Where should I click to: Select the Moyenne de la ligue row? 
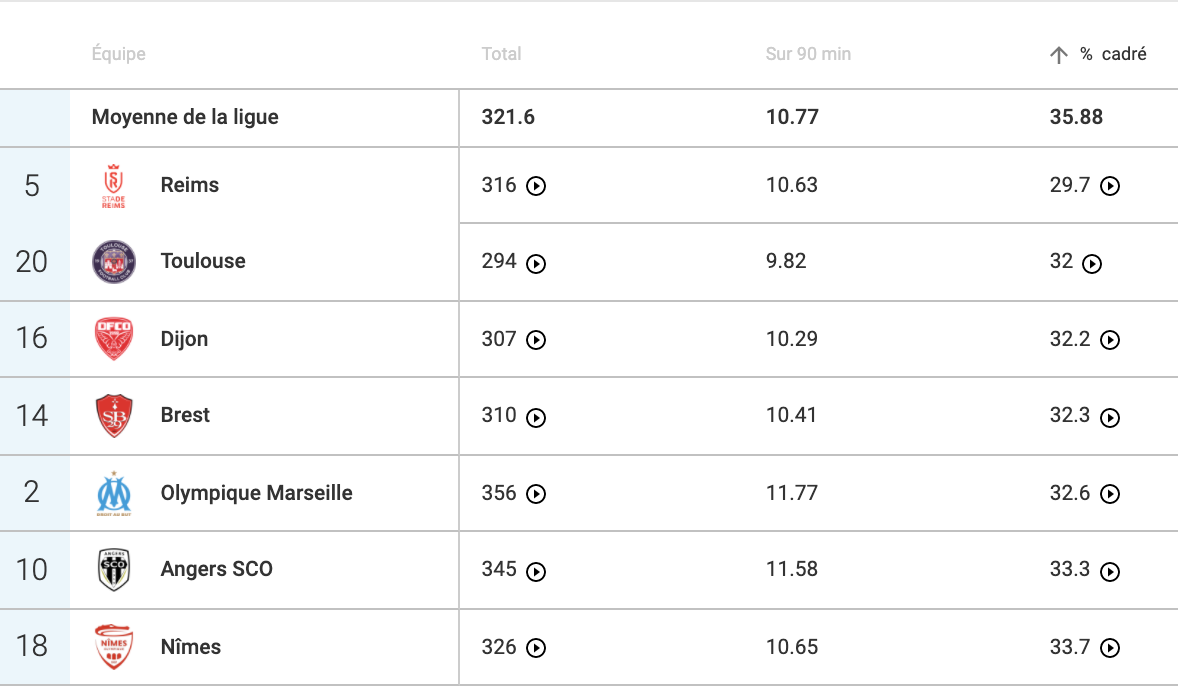click(x=589, y=118)
